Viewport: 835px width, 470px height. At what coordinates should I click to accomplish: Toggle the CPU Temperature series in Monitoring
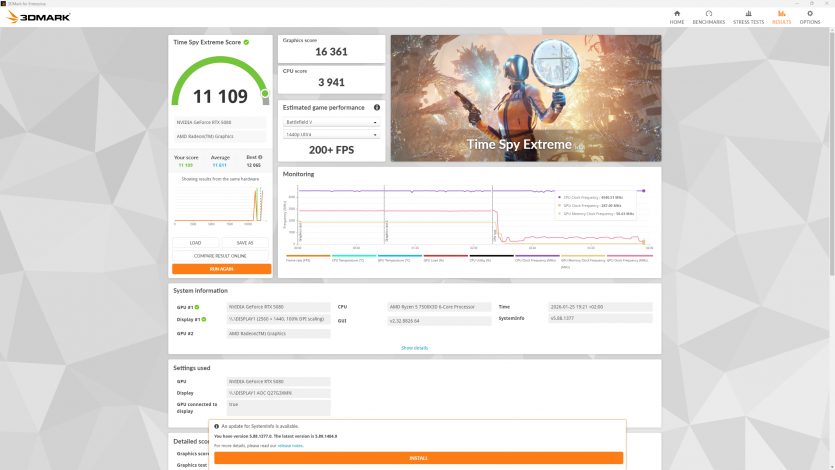coord(344,258)
